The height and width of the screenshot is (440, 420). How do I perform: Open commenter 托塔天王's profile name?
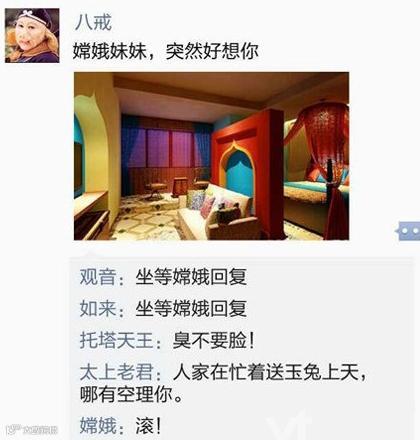(x=116, y=341)
